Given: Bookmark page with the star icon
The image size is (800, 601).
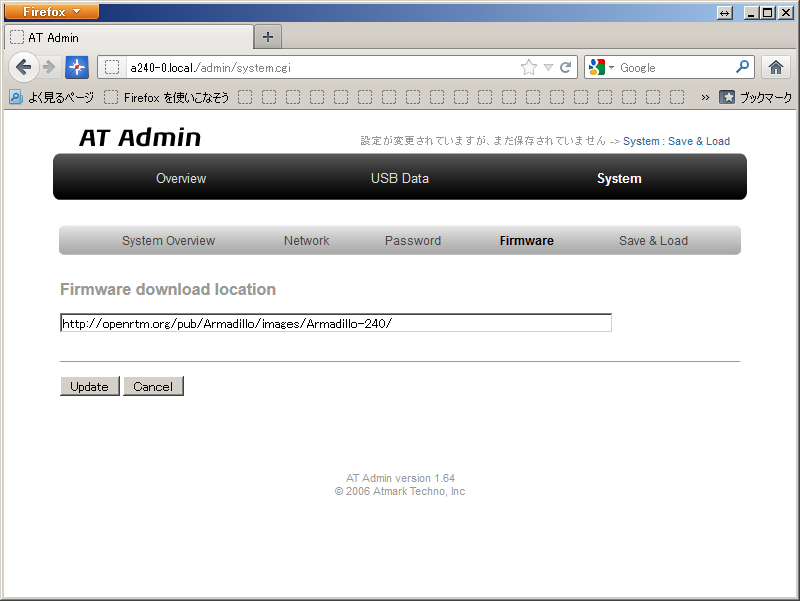Looking at the screenshot, I should click(x=529, y=67).
